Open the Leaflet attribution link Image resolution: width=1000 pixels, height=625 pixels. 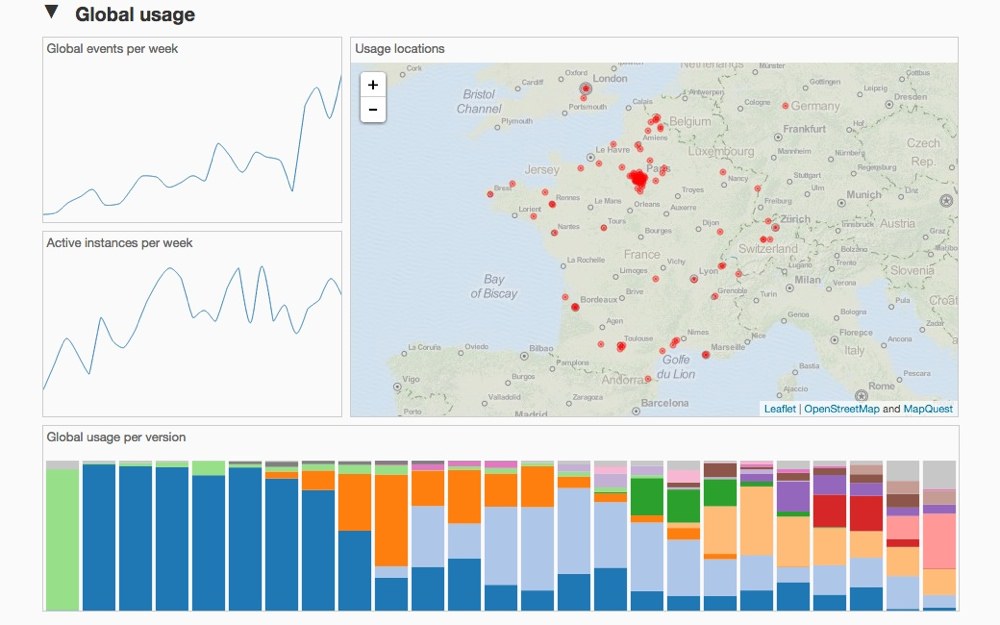(780, 409)
